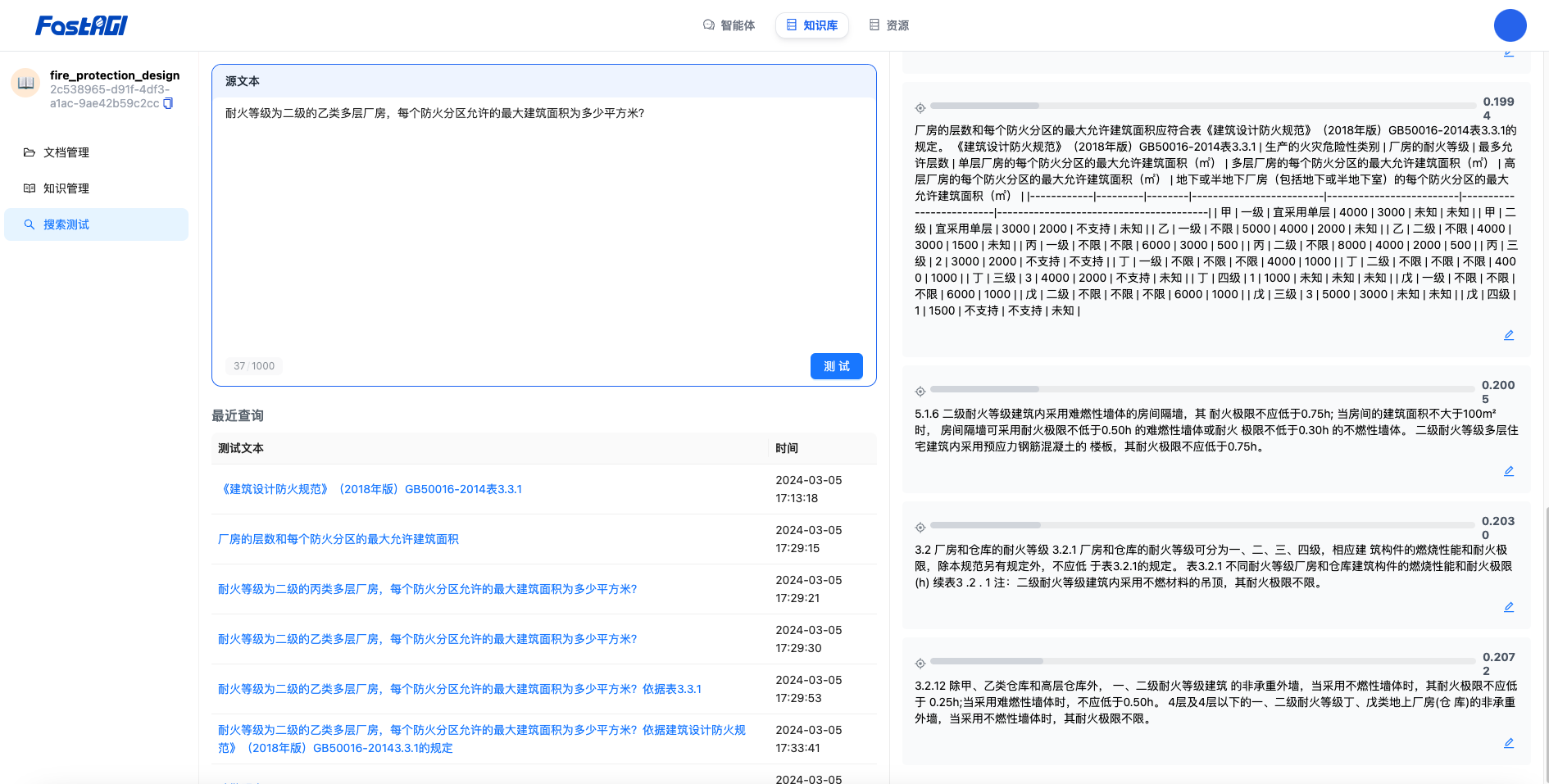Click the score bar of result 0.2005
Viewport: 1549px width, 784px height.
(x=1202, y=389)
